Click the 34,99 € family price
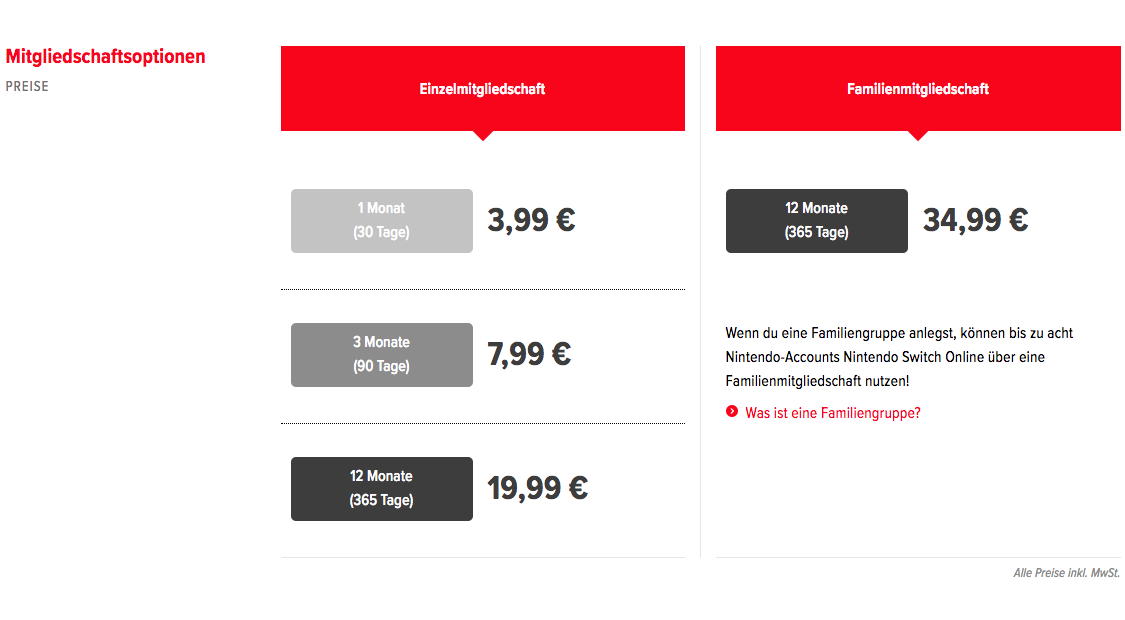1125x620 pixels. (975, 220)
